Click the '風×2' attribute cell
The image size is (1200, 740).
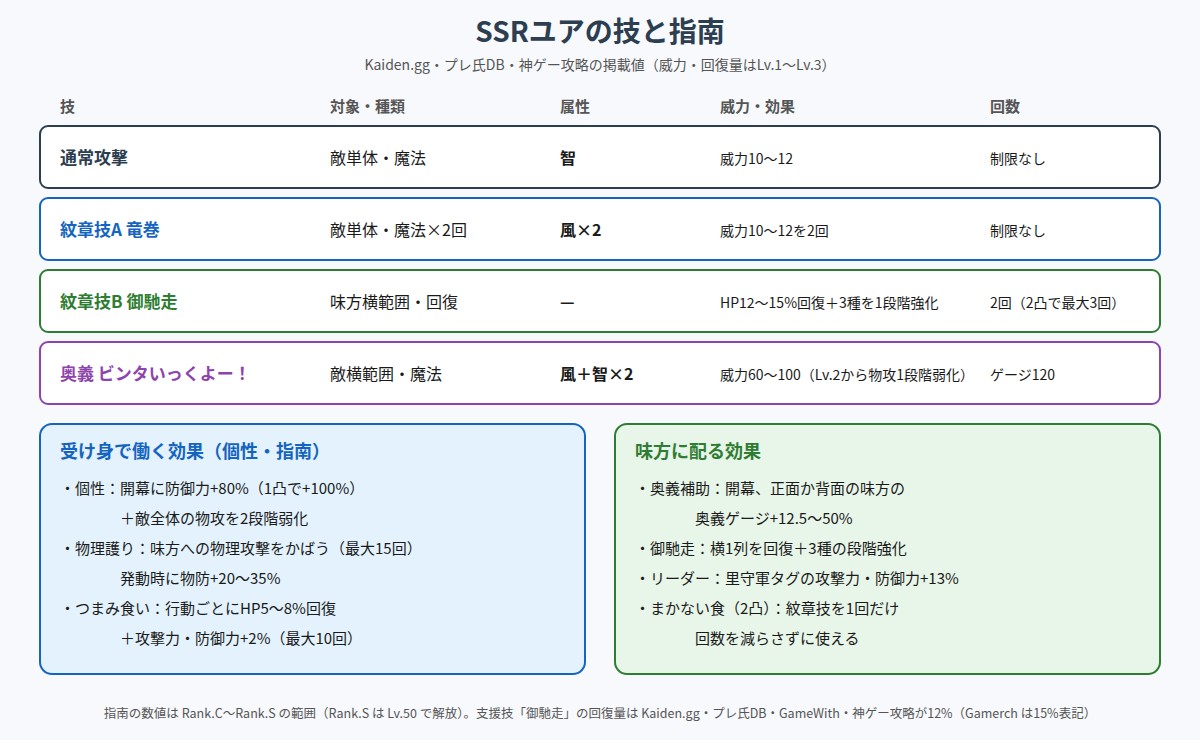point(581,230)
